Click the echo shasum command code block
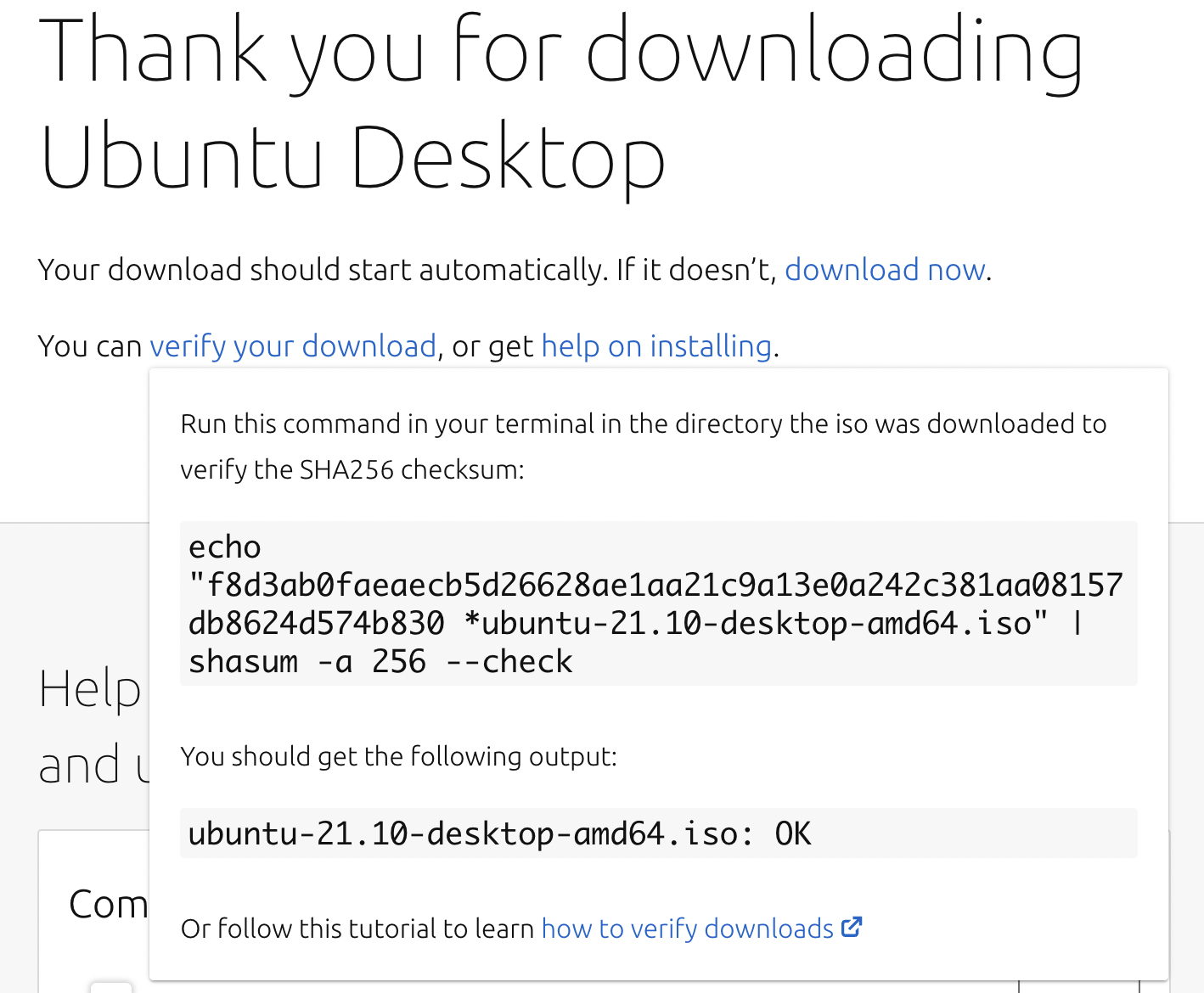Viewport: 1204px width, 993px height. 658,603
